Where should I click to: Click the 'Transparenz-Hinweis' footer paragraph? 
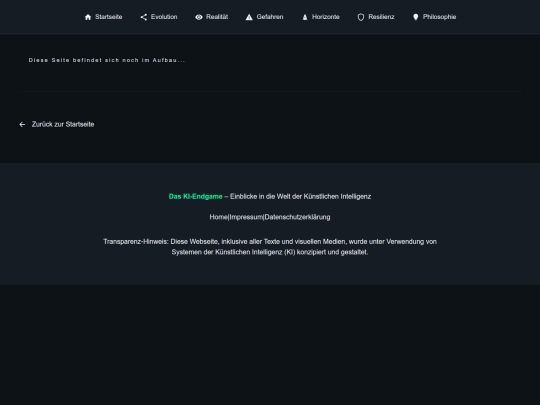click(270, 247)
